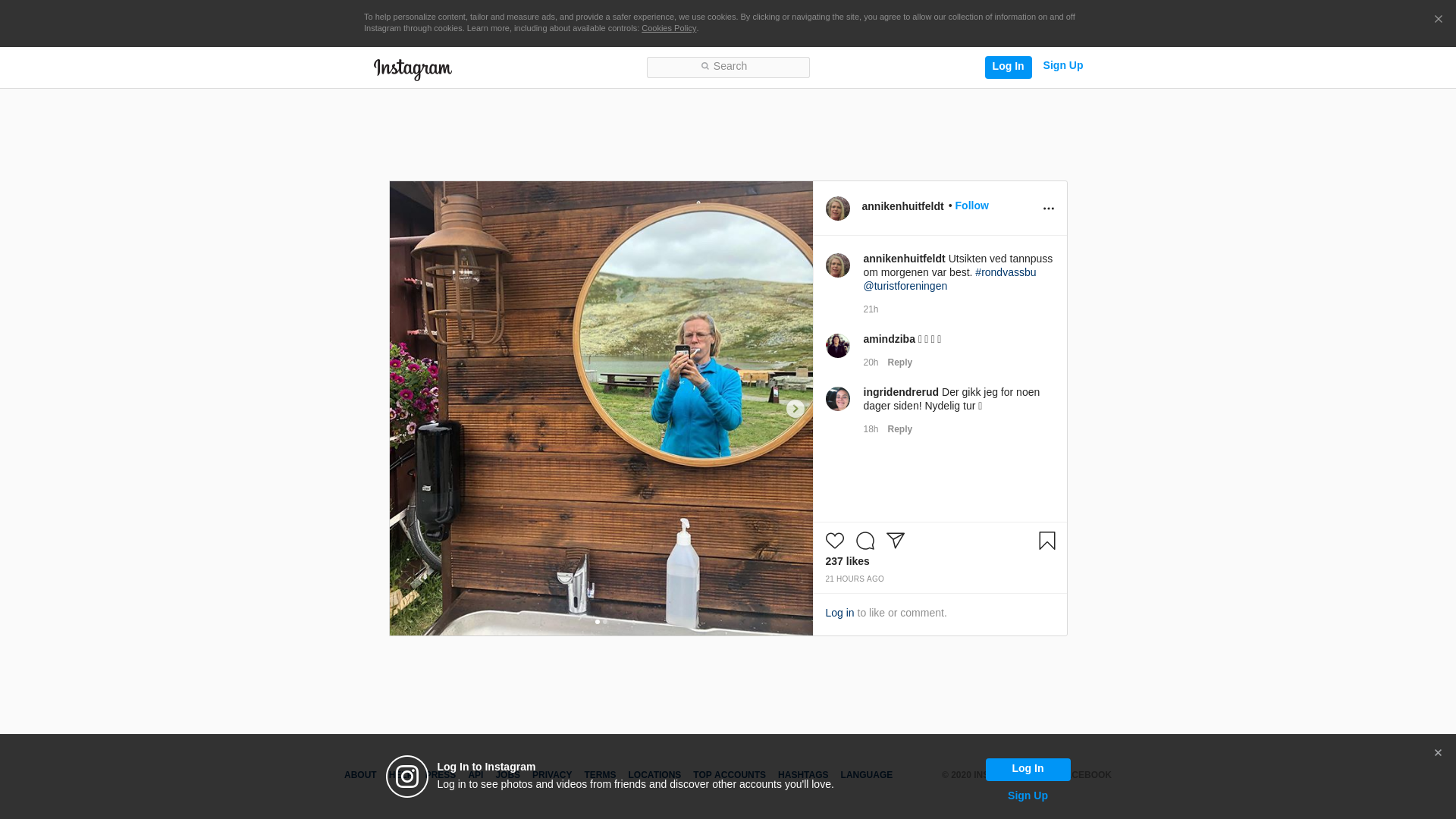Click the Instagram camera icon in banner
The width and height of the screenshot is (1456, 819).
tap(407, 777)
